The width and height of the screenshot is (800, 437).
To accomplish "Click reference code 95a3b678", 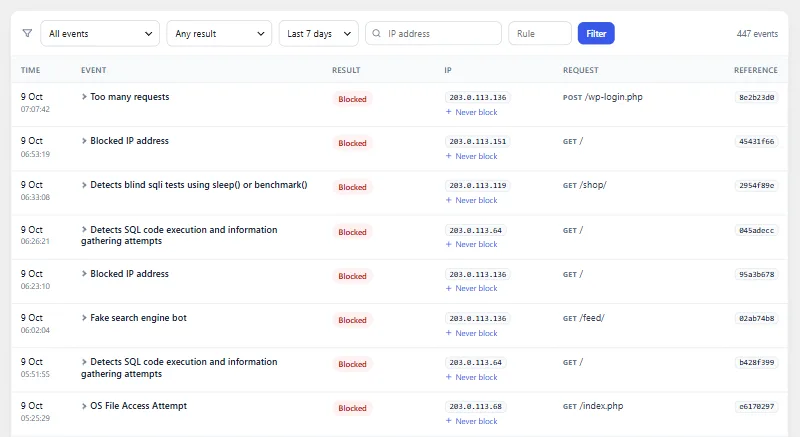I will coord(757,274).
